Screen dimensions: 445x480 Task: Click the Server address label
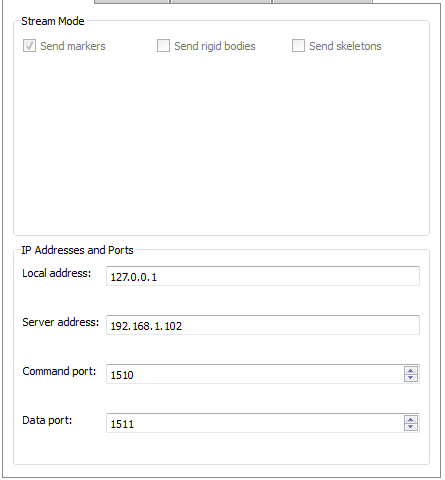pos(61,322)
